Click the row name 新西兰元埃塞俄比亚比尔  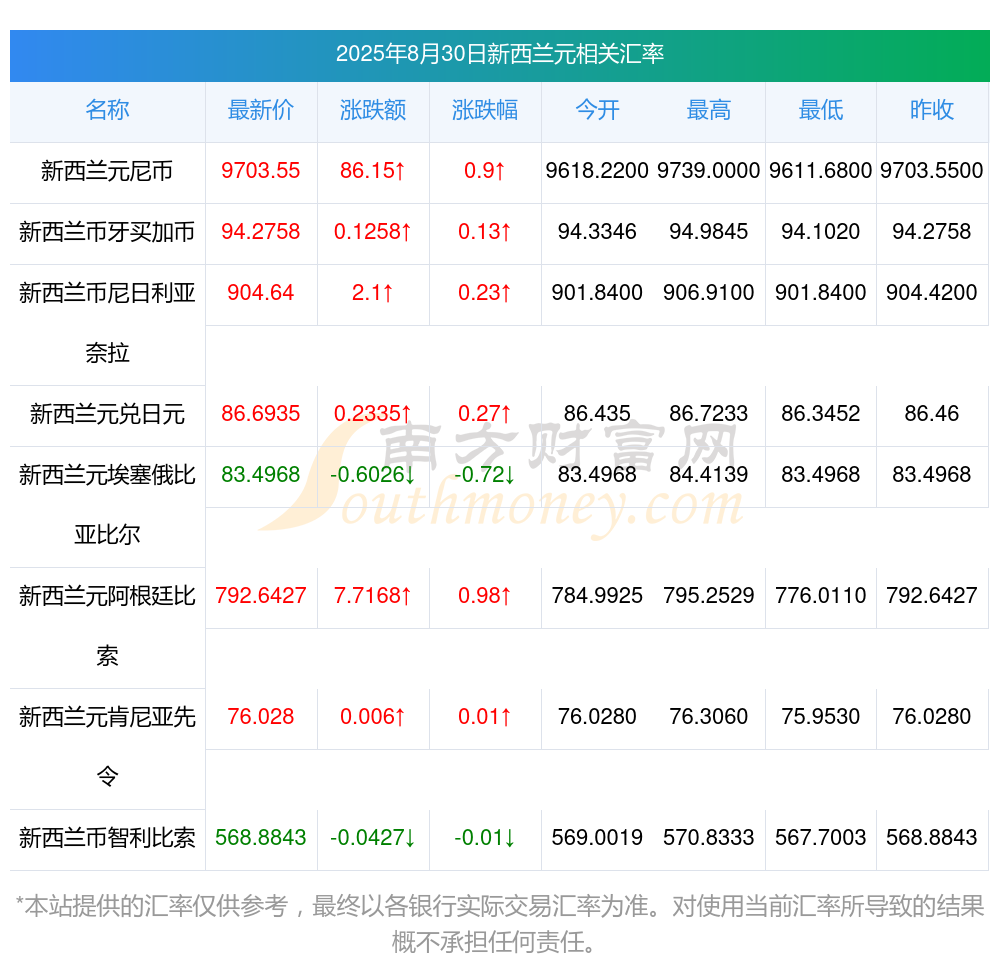tap(107, 504)
